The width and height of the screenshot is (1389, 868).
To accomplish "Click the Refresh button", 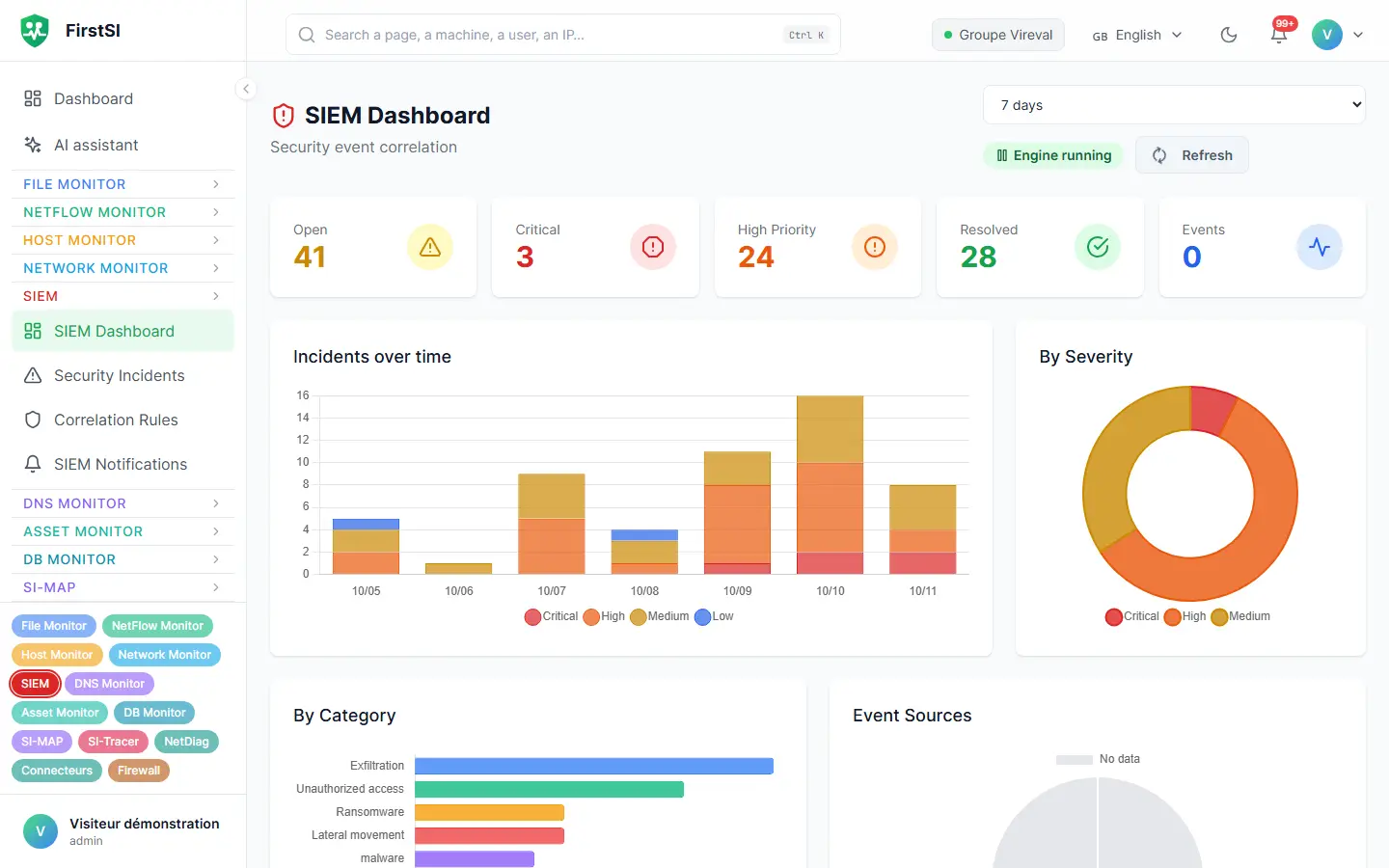I will coord(1192,155).
